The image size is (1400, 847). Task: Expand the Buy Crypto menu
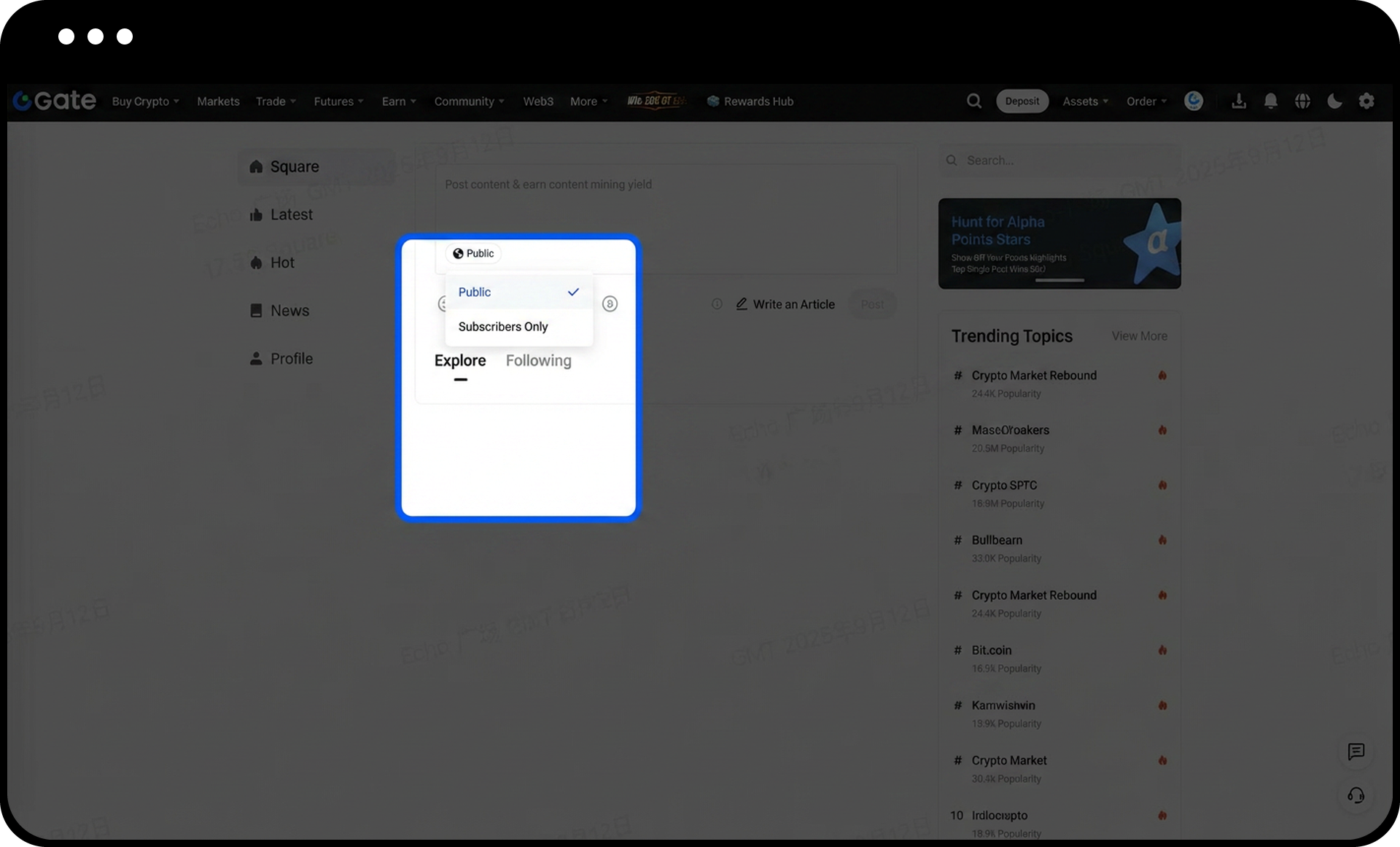145,101
